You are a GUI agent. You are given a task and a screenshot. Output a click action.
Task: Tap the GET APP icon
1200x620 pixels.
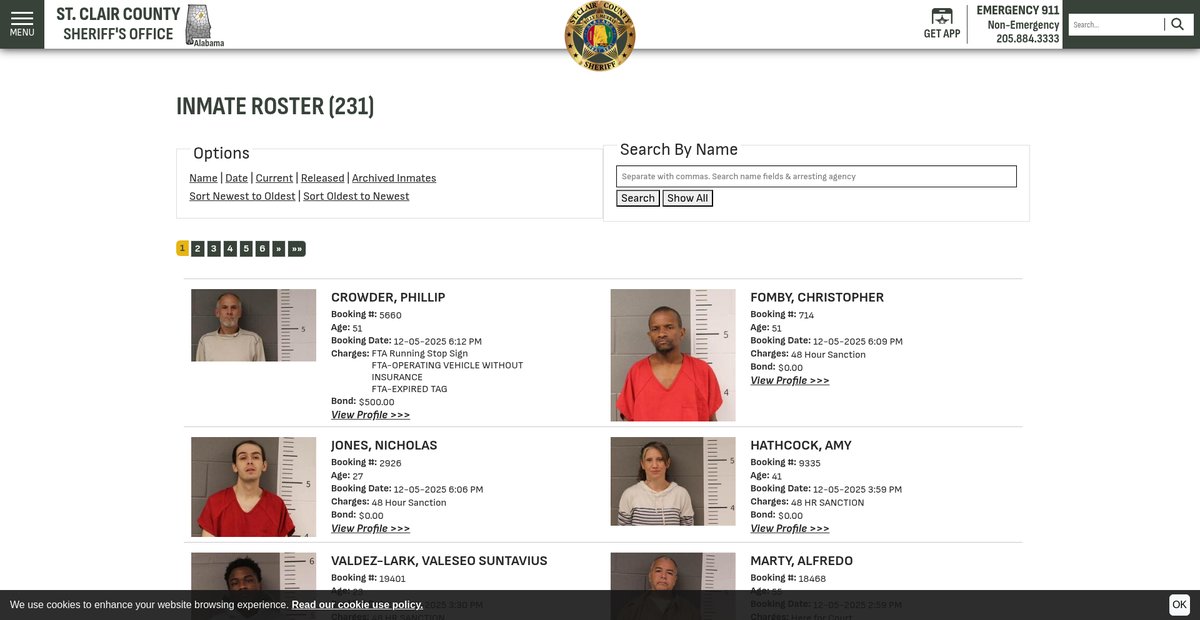942,24
